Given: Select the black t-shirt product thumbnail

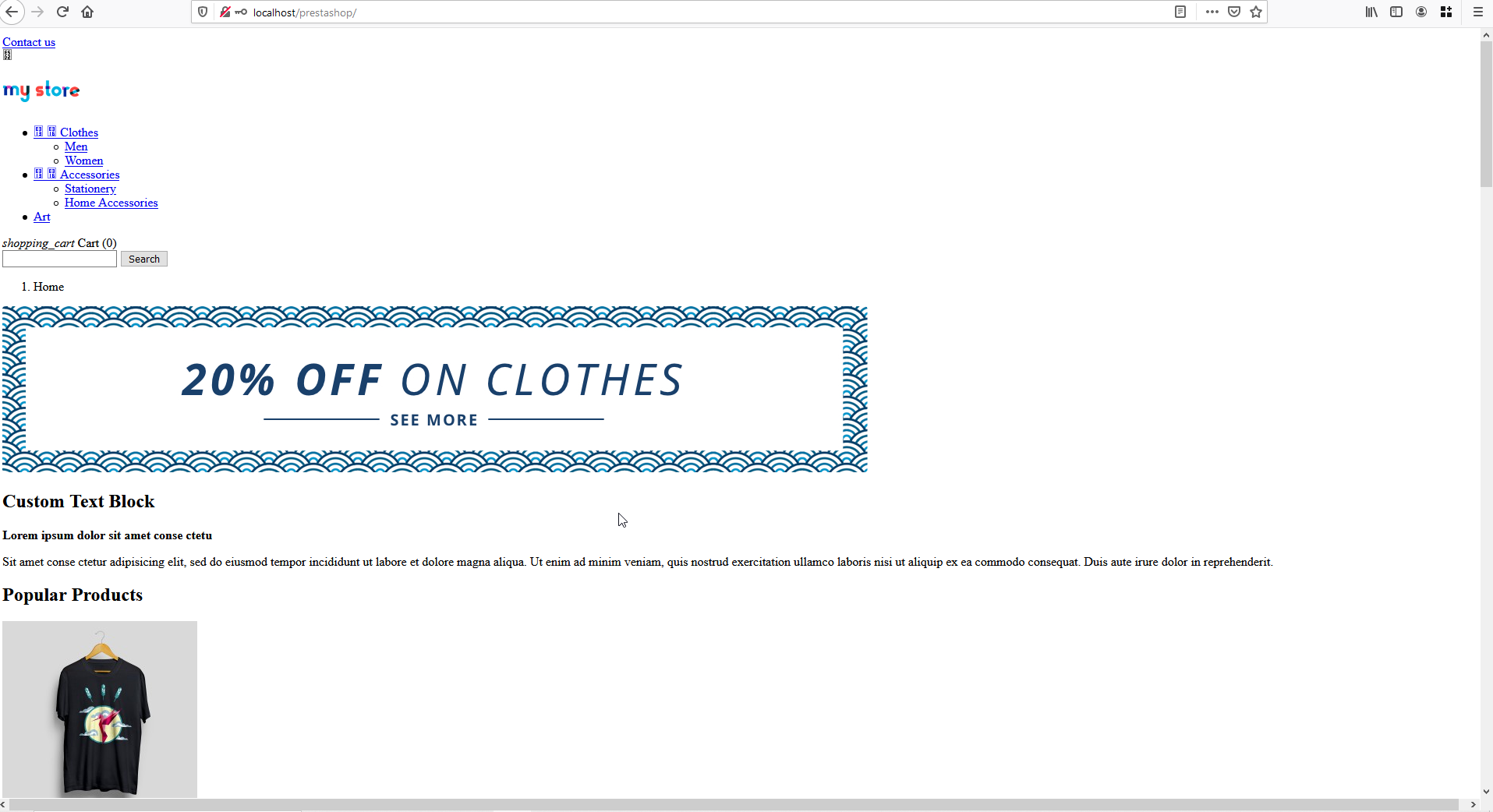Looking at the screenshot, I should [100, 709].
